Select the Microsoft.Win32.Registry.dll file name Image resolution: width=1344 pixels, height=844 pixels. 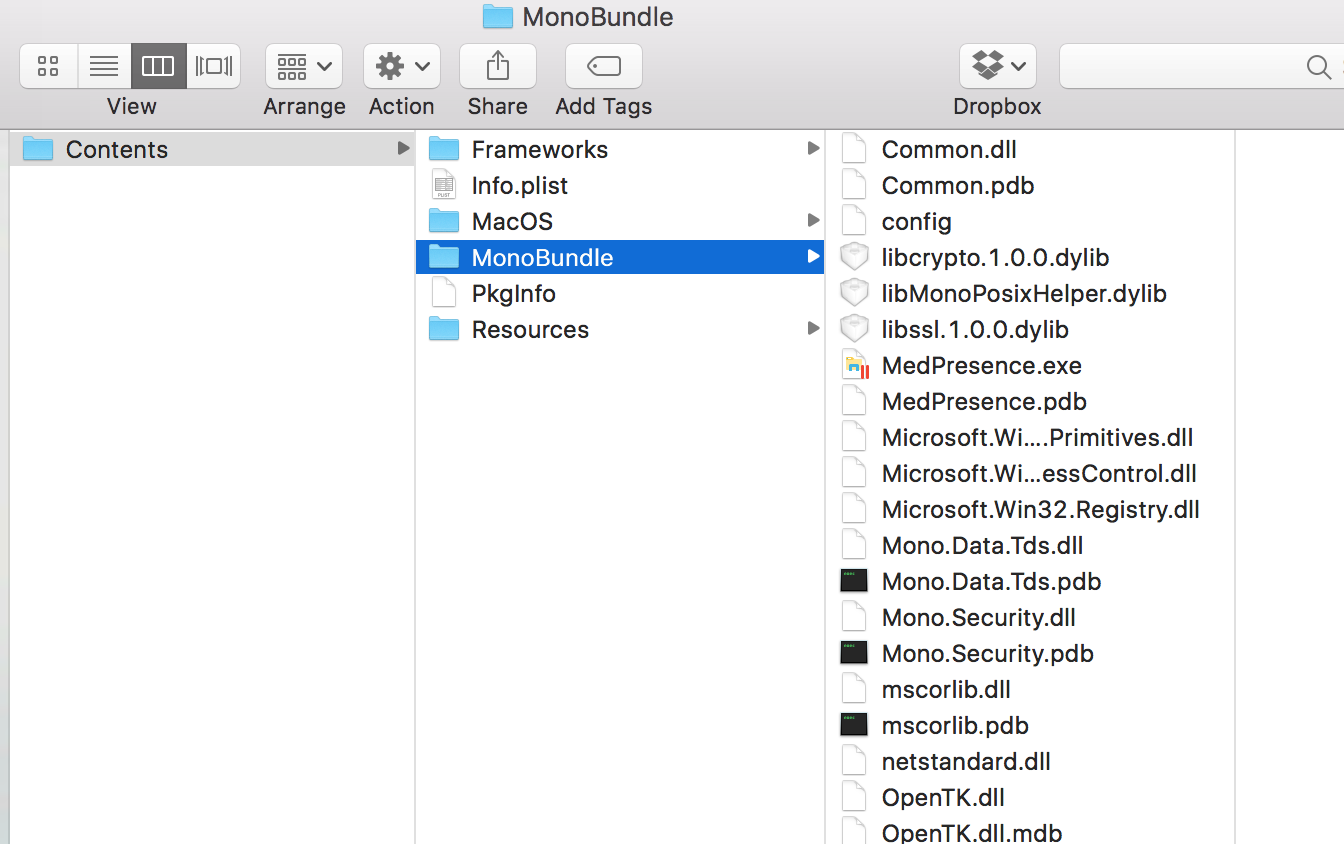[1040, 509]
